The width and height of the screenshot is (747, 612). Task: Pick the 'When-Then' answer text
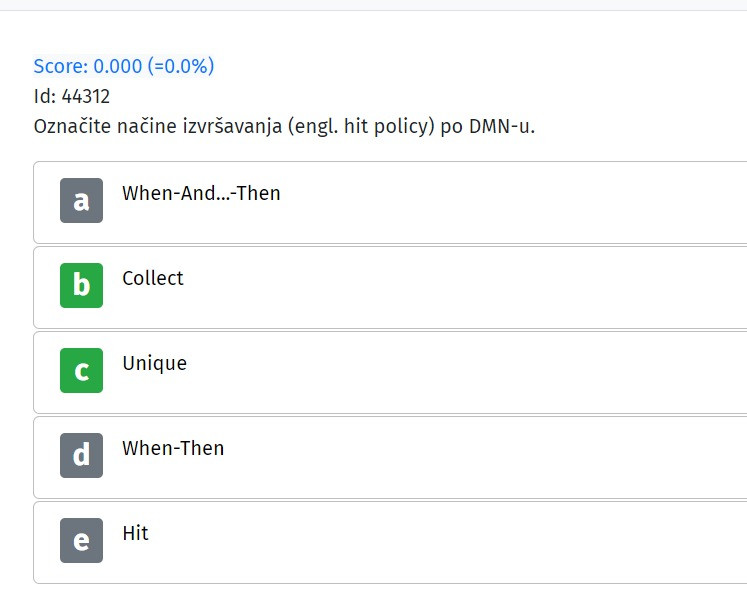(173, 448)
